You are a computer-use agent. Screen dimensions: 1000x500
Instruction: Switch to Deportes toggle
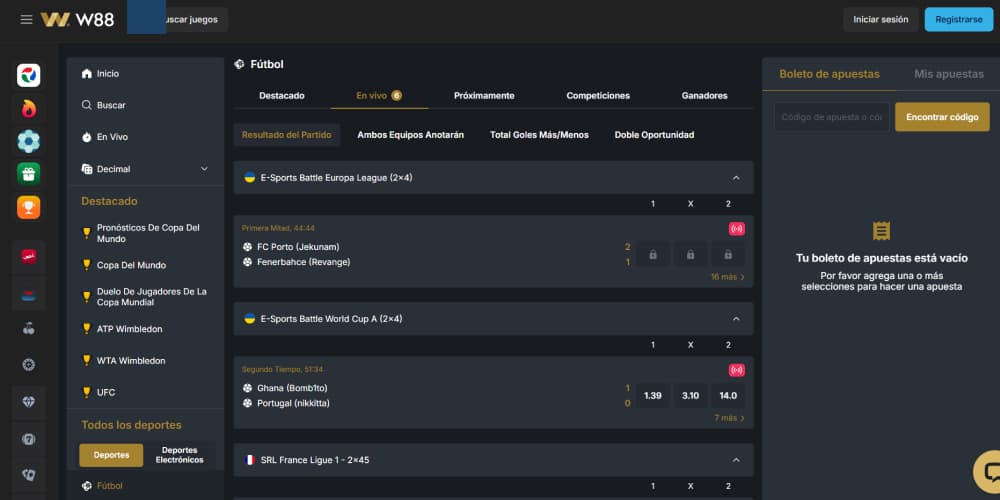click(x=112, y=455)
